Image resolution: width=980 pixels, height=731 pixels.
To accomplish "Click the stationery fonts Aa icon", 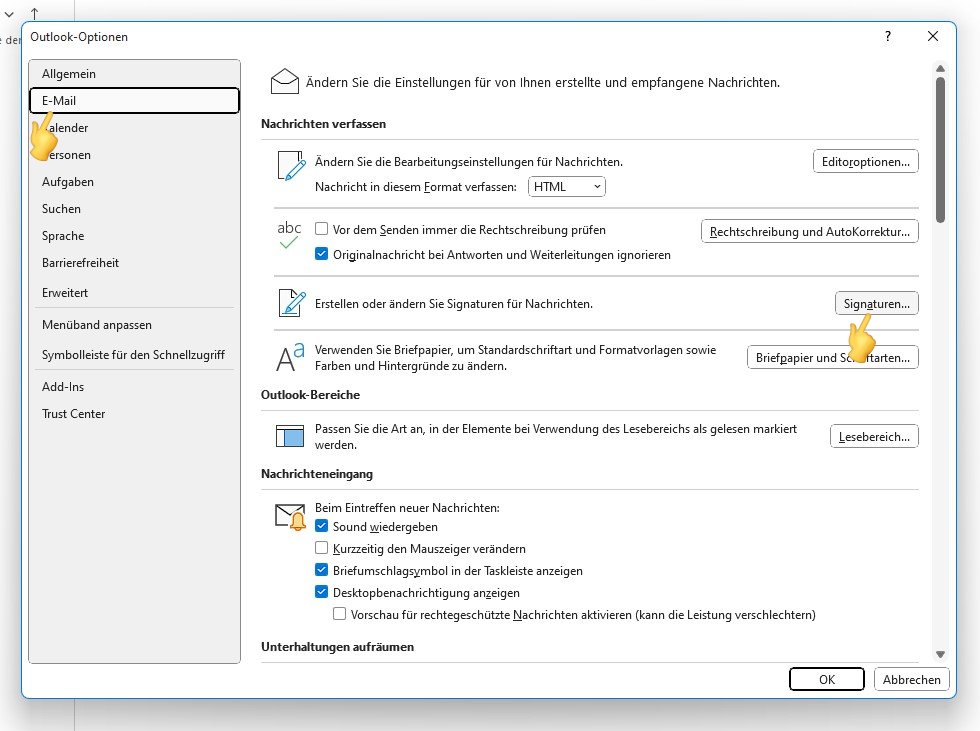I will (x=290, y=357).
